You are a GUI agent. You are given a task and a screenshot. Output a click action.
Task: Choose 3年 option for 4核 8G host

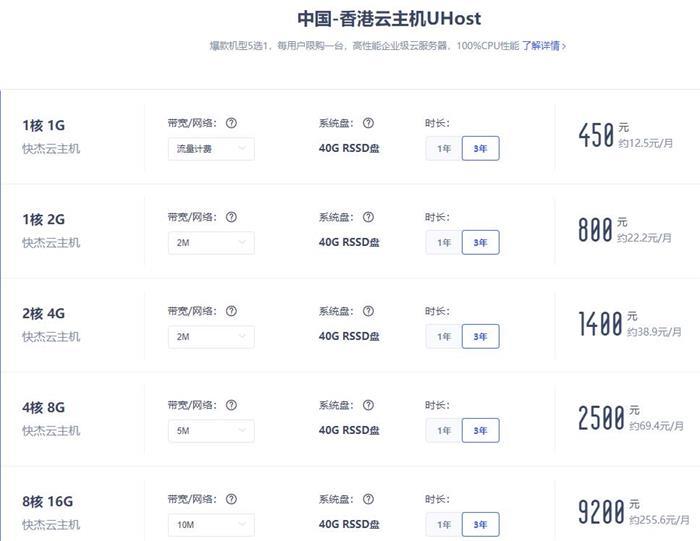pos(480,431)
